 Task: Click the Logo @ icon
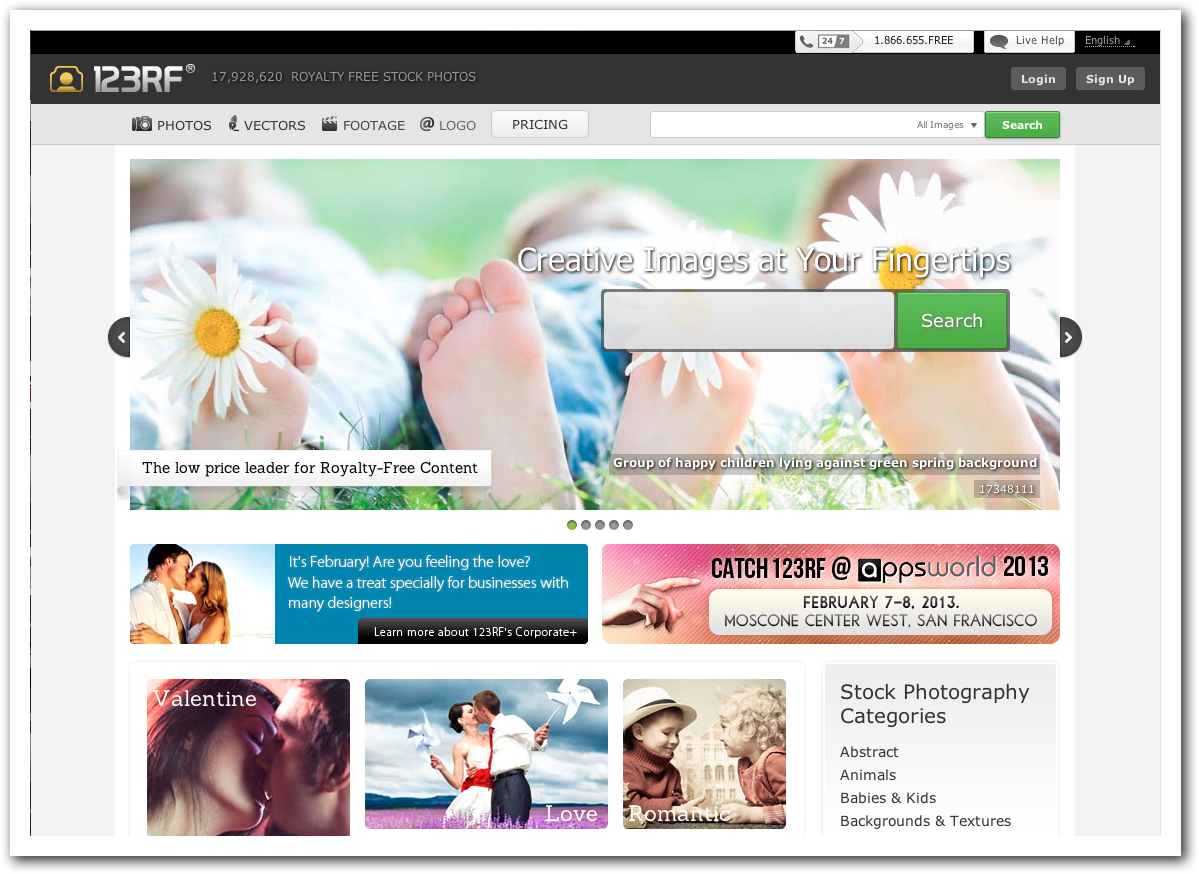coord(427,124)
